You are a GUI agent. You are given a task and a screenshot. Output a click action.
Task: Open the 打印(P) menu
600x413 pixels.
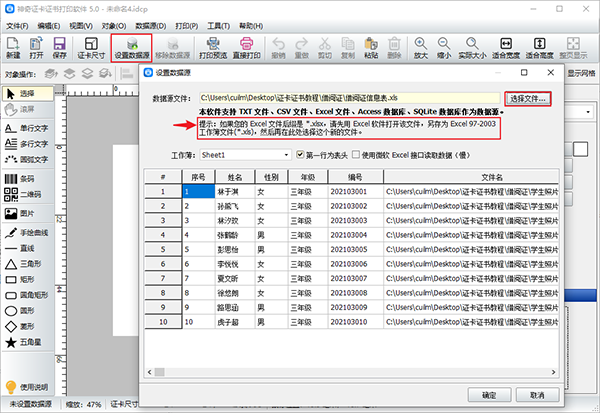187,26
